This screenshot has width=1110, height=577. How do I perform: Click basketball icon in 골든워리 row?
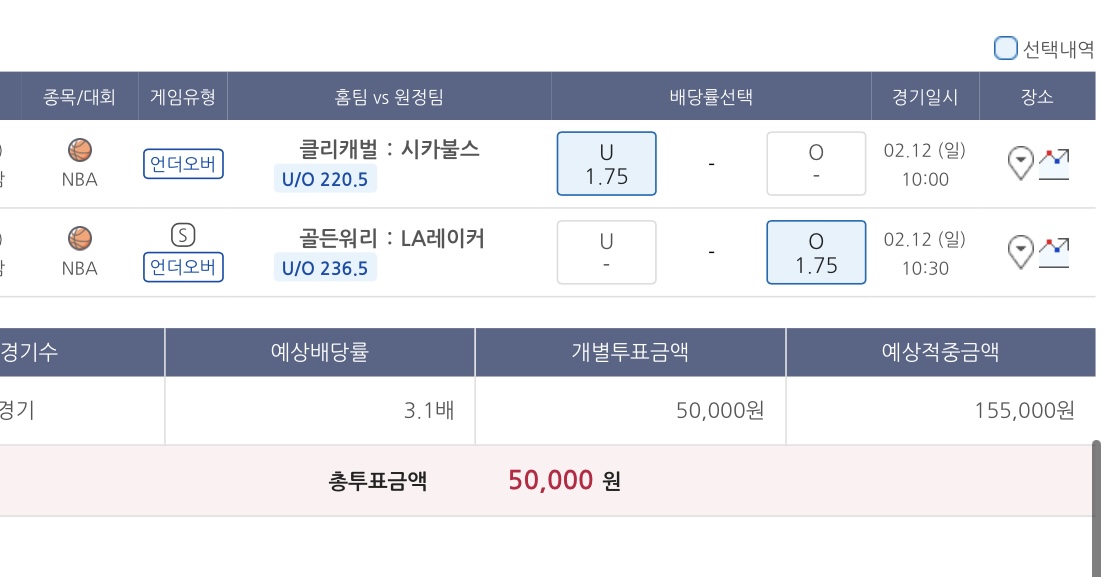click(80, 239)
